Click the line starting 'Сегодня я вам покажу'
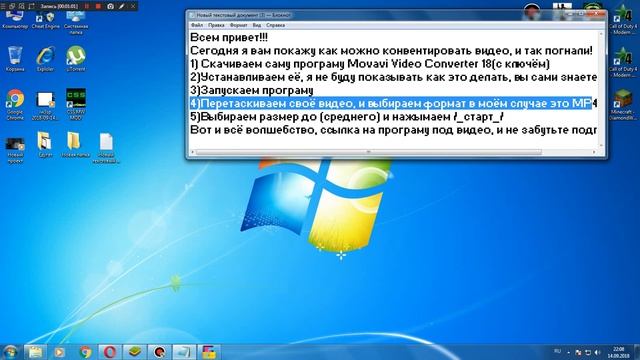The image size is (640, 360). (391, 51)
